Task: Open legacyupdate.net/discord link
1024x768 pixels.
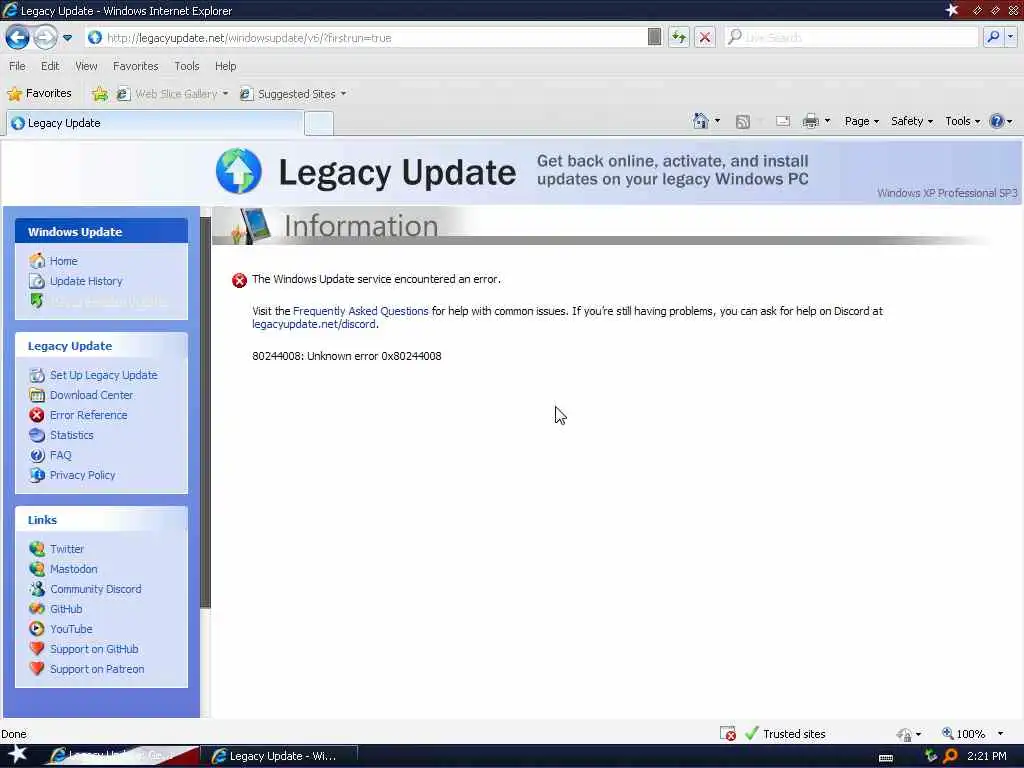Action: point(313,324)
